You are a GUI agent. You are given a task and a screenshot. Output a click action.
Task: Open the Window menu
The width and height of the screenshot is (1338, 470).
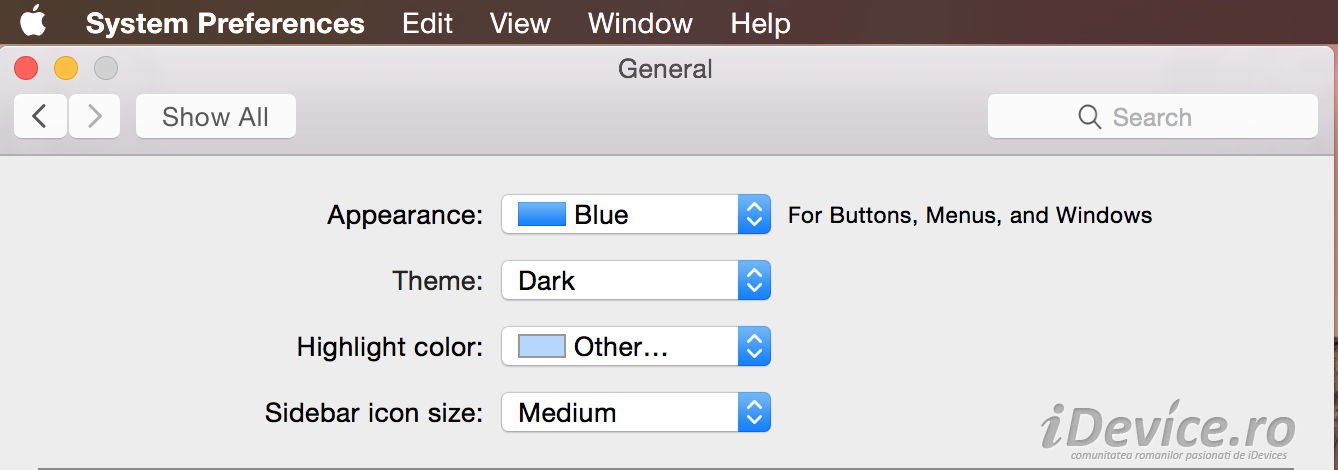pyautogui.click(x=640, y=23)
